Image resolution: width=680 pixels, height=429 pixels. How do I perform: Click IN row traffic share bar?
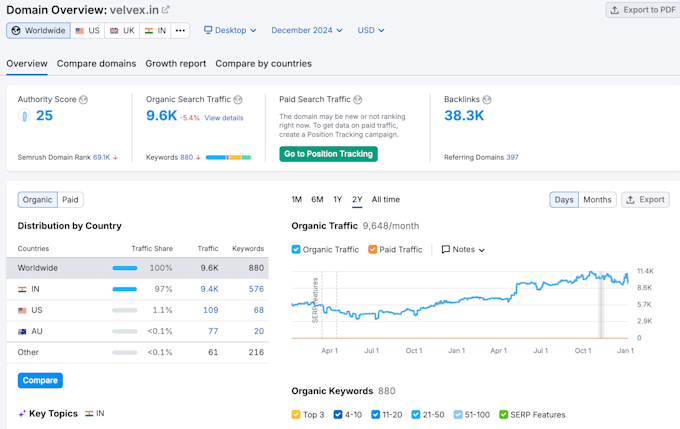[x=125, y=289]
